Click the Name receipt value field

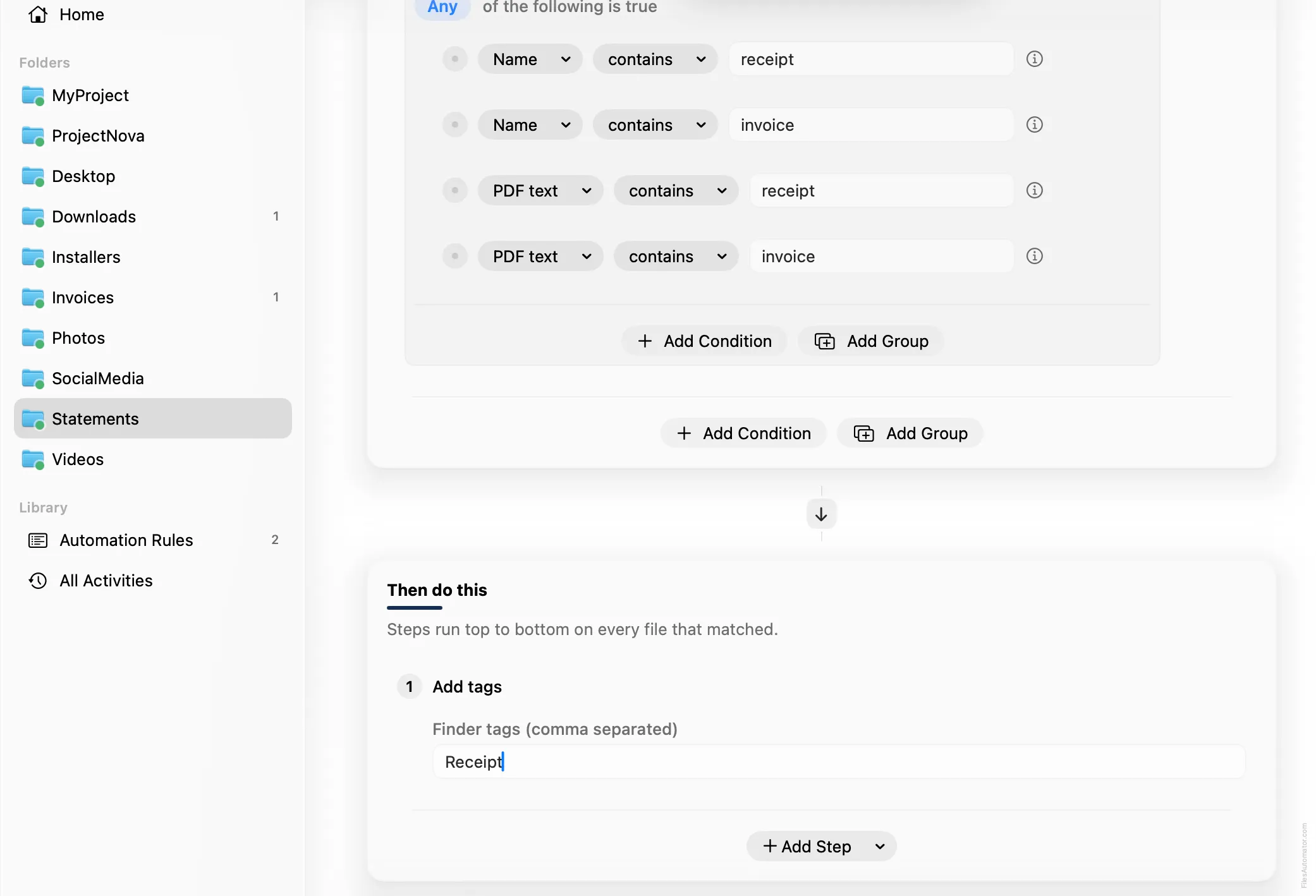click(871, 59)
